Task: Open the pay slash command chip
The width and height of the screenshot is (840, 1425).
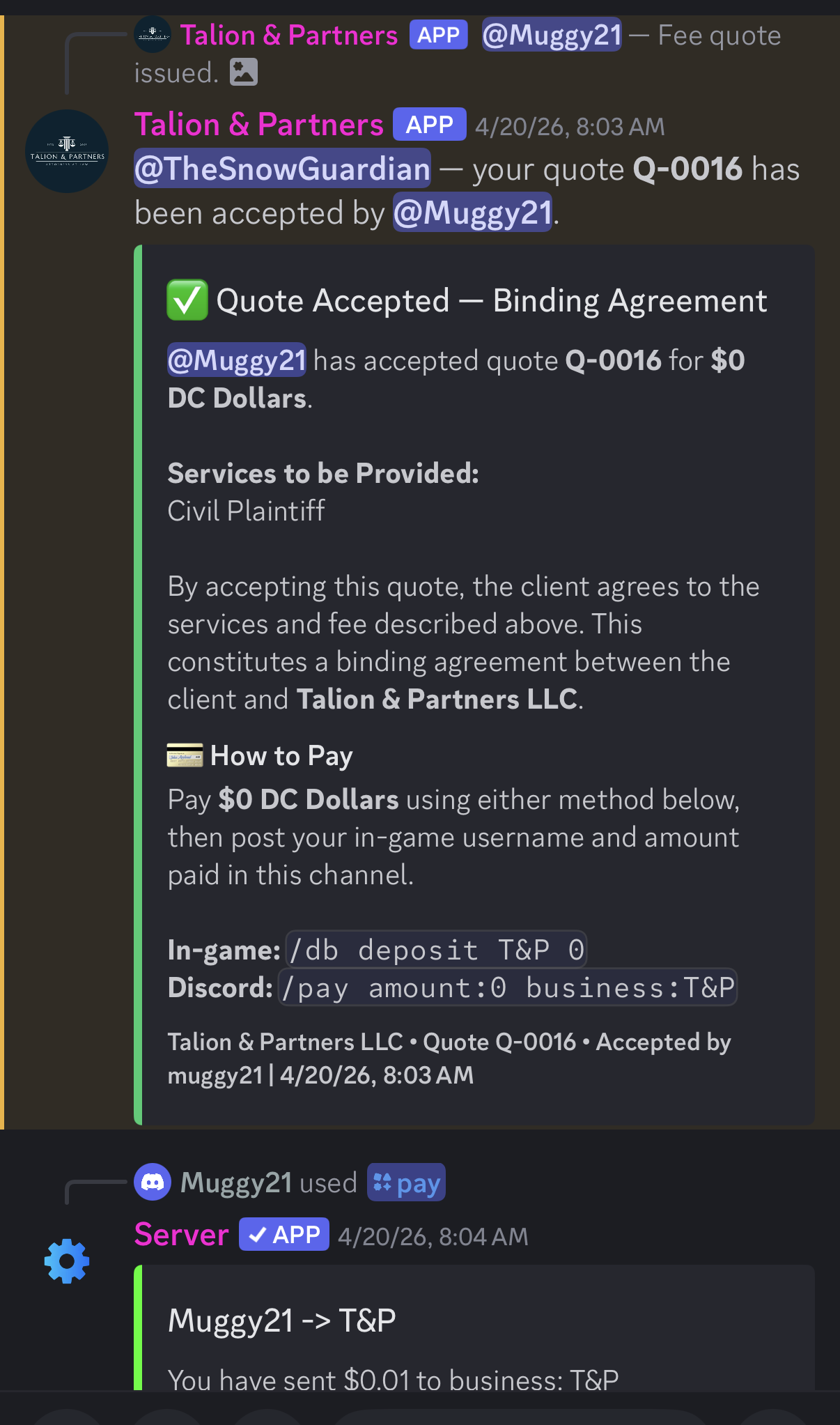Action: pos(406,1183)
